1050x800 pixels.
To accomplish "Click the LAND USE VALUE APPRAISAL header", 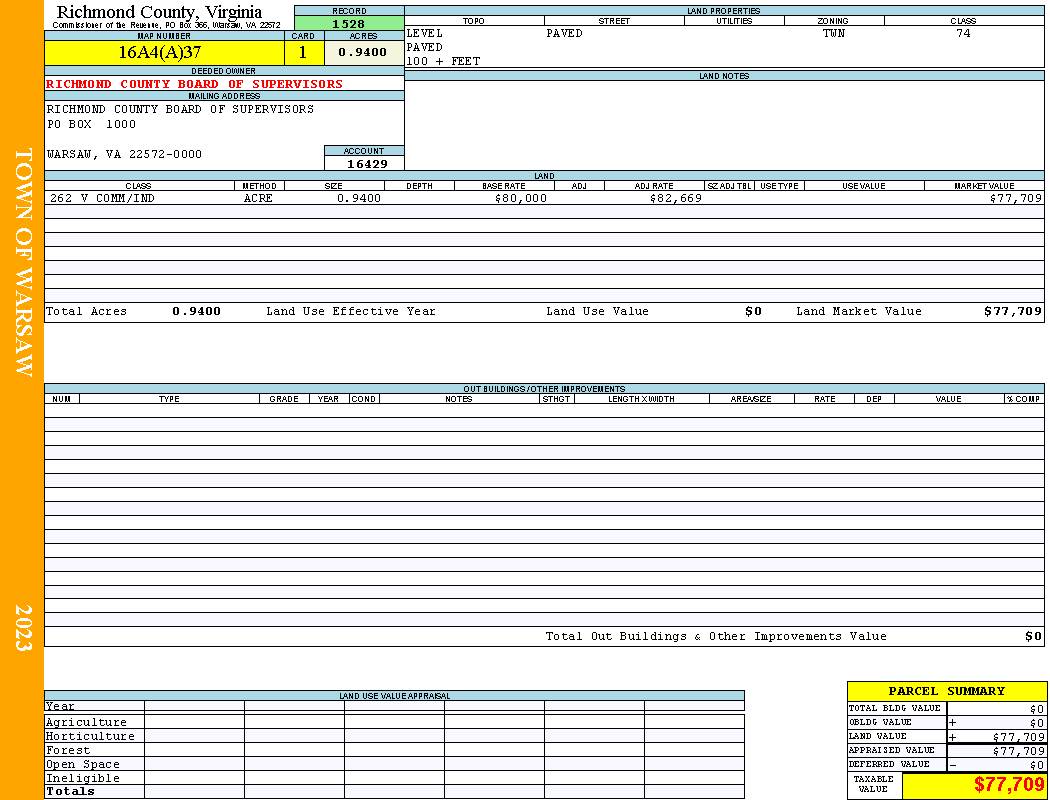I will click(x=394, y=696).
